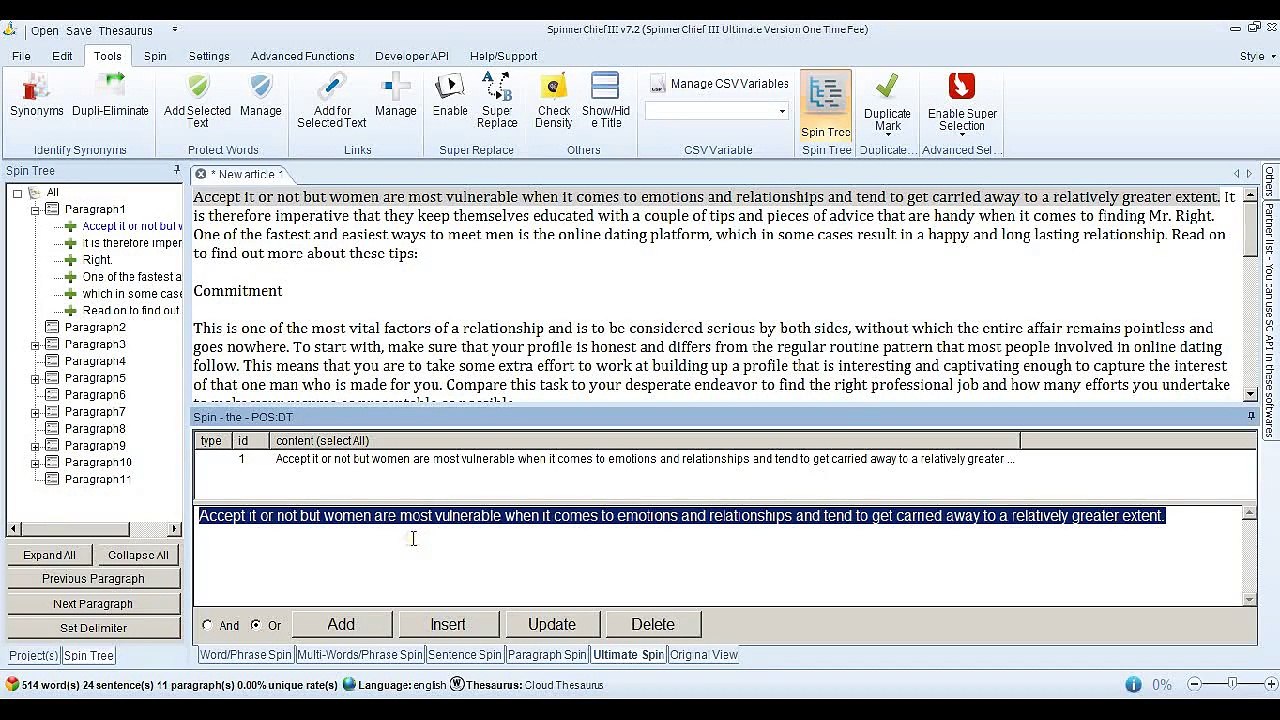The image size is (1280, 720).
Task: Switch to Multi-Words/Phrase Spin tab
Action: (x=360, y=655)
